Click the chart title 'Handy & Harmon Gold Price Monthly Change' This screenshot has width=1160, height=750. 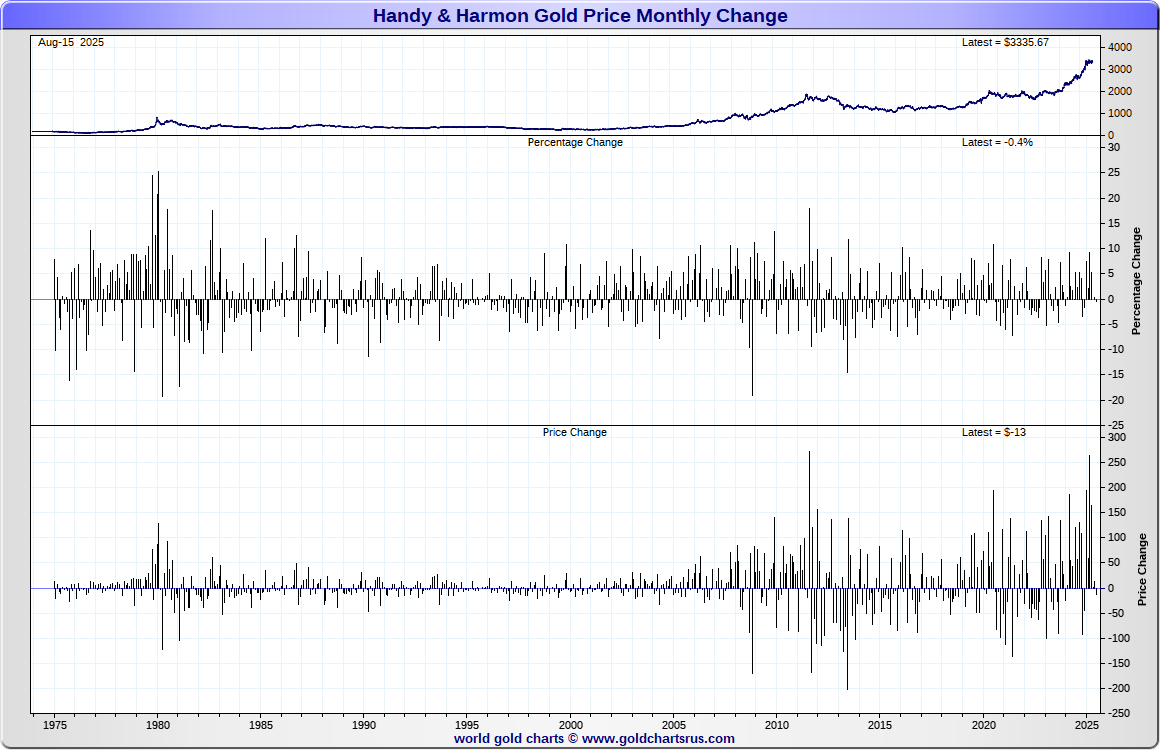[580, 16]
